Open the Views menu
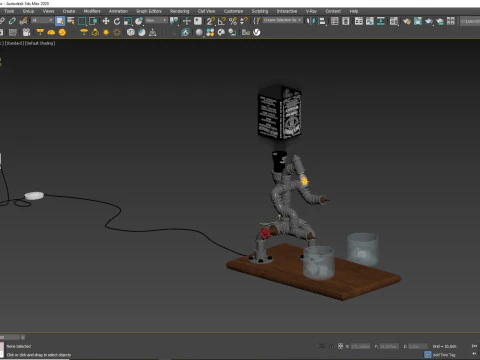Screen dimensions: 480x360 [48, 11]
